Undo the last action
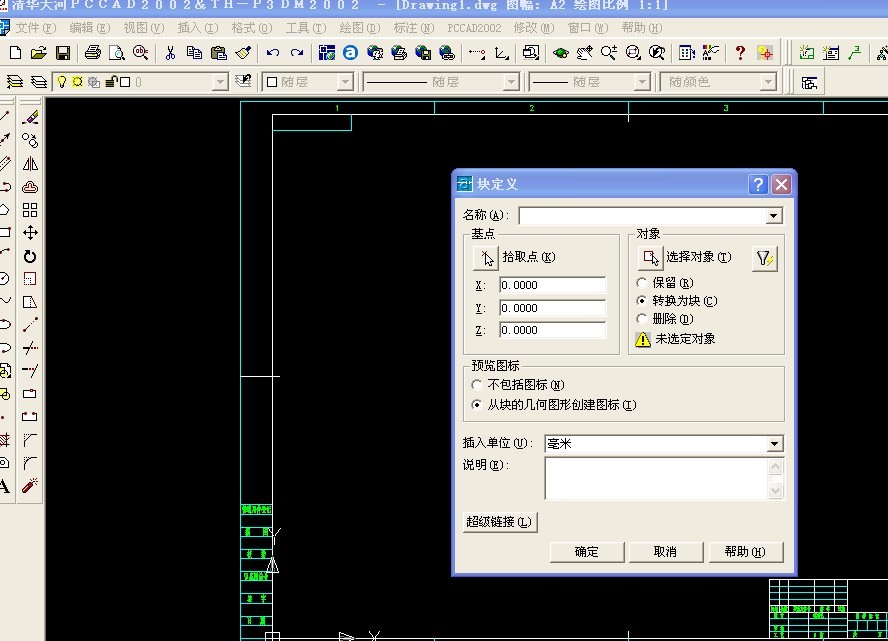Screen dimensions: 888x641 click(273, 53)
